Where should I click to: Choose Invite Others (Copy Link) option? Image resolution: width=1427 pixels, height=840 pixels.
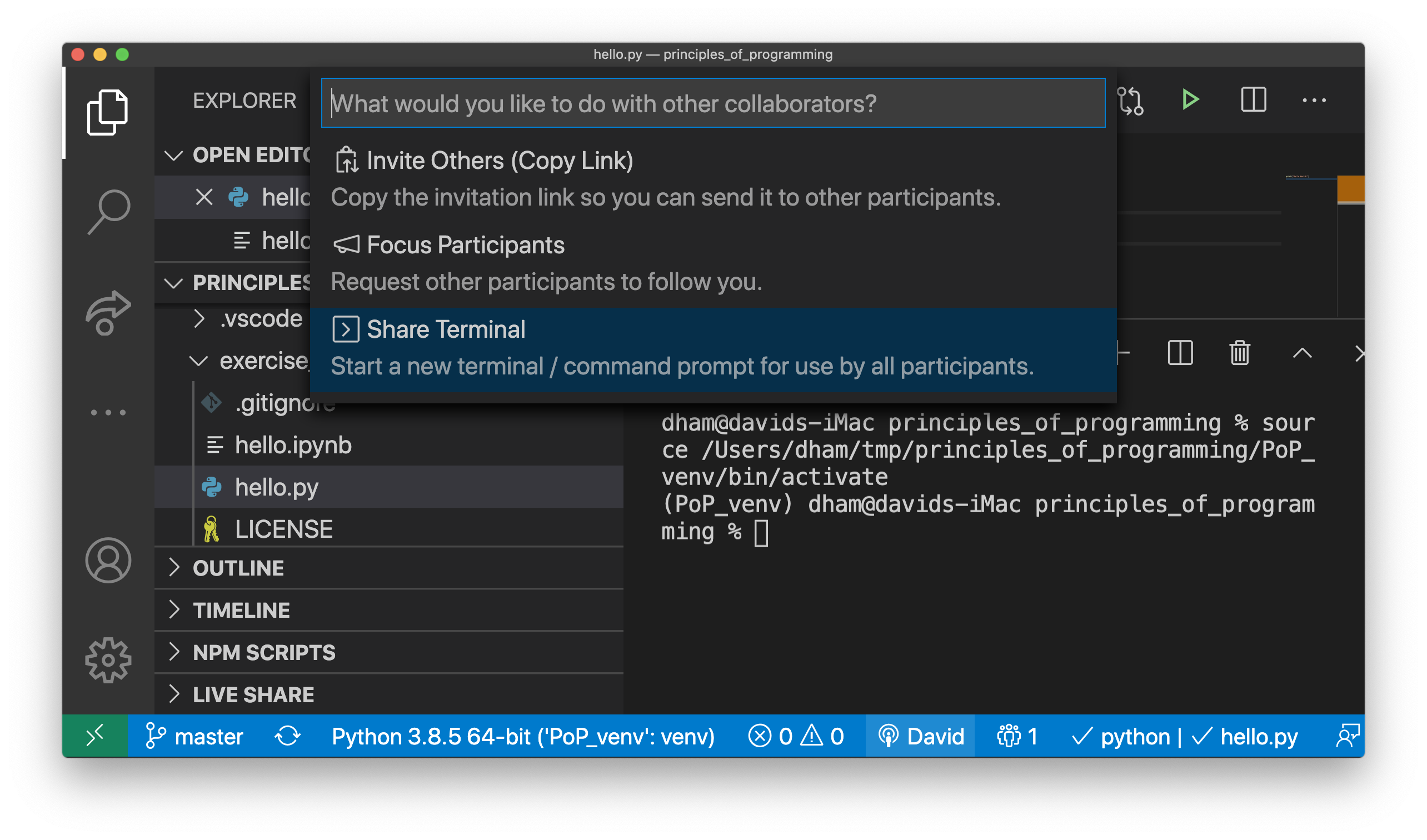[500, 160]
